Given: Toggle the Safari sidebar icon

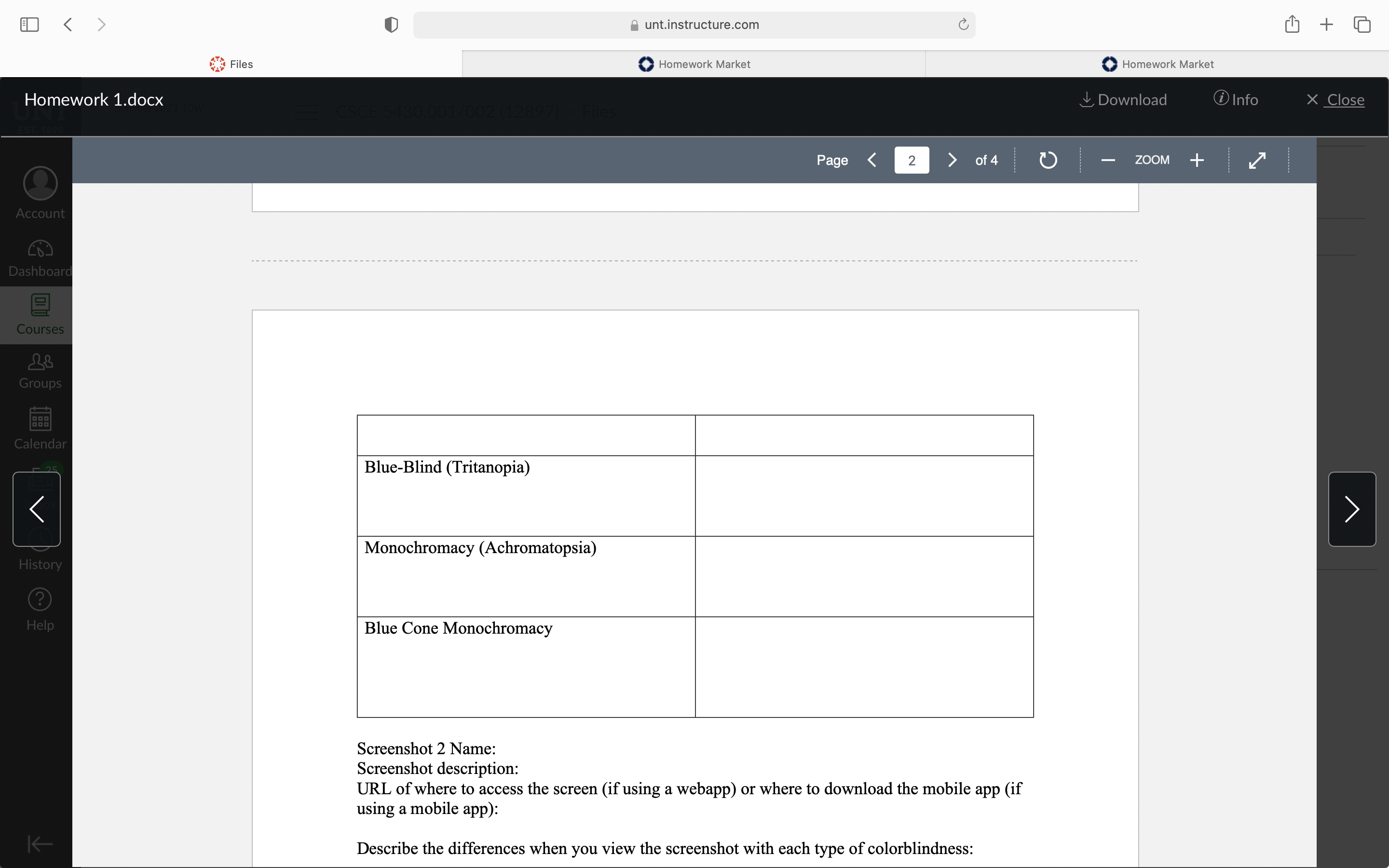Looking at the screenshot, I should point(29,25).
